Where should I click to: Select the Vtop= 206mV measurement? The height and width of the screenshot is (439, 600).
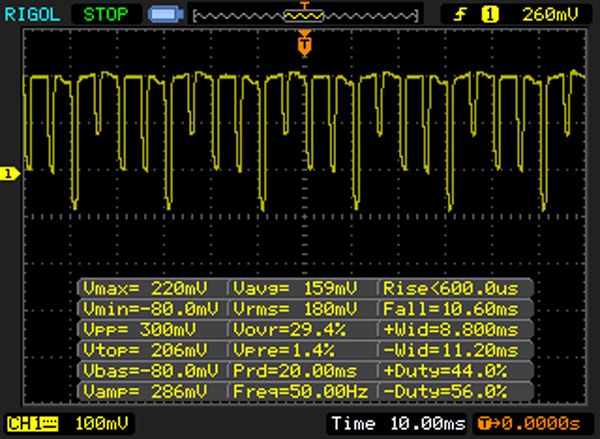click(x=145, y=350)
